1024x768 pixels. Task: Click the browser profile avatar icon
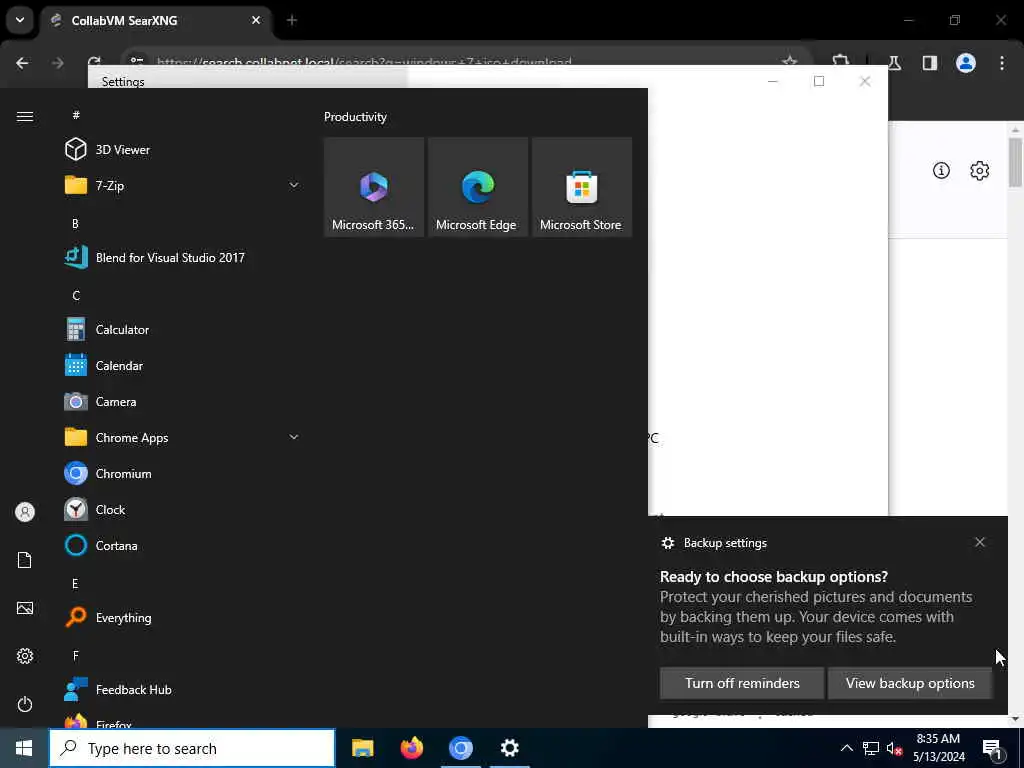(966, 63)
